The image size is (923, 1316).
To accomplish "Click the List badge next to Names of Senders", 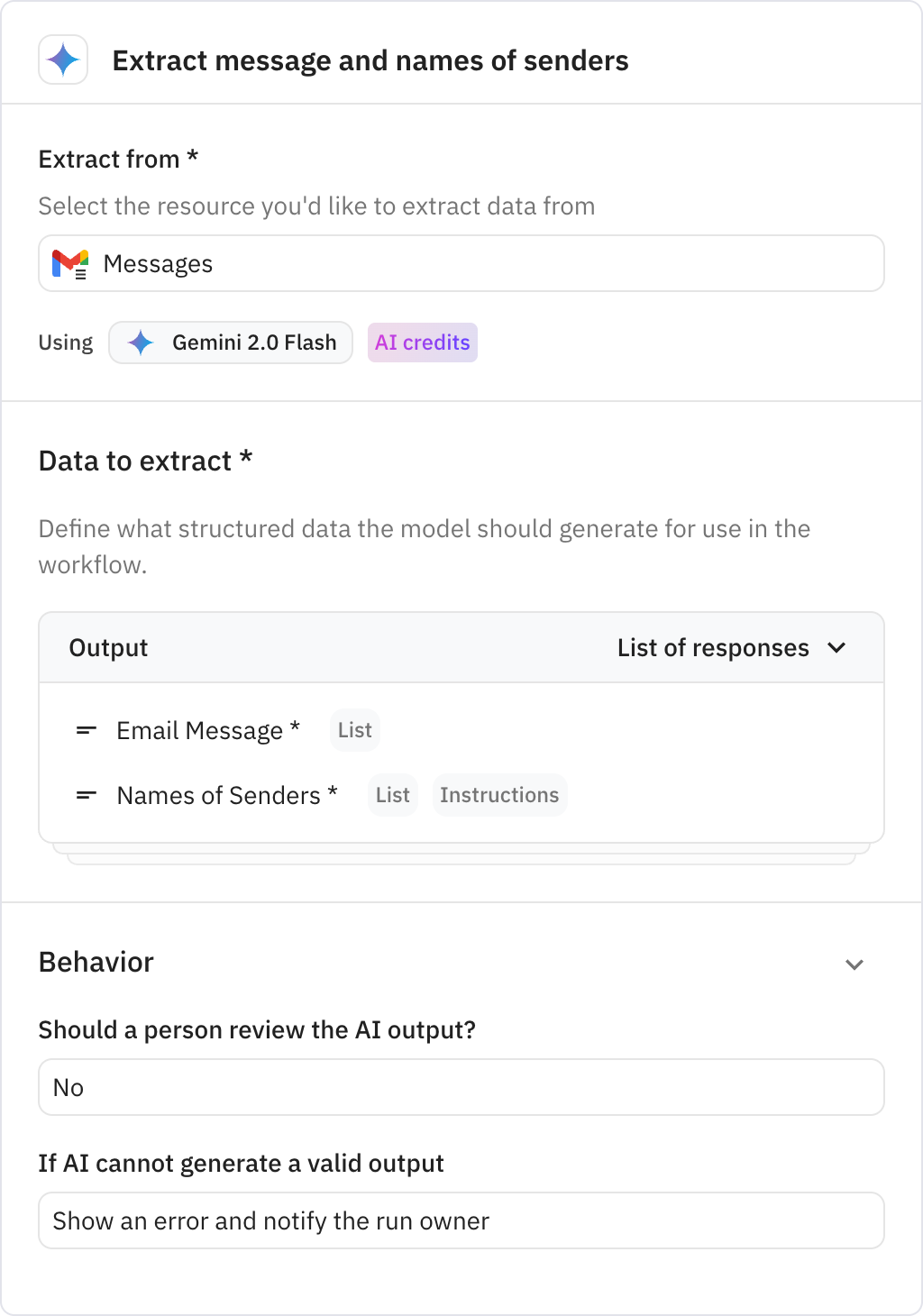I will tap(392, 795).
